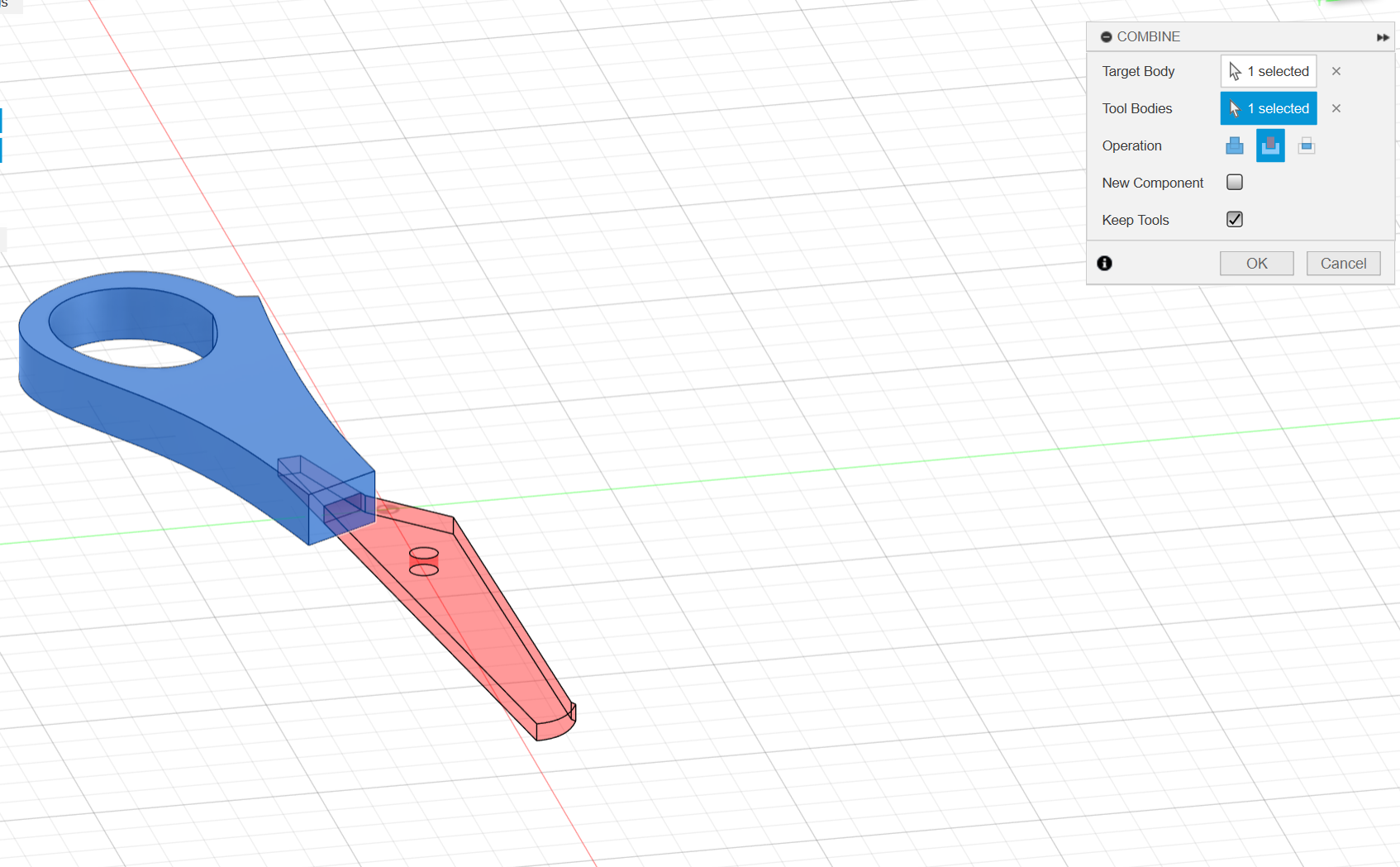The width and height of the screenshot is (1400, 867).
Task: Enable the New Component checkbox
Action: point(1235,182)
